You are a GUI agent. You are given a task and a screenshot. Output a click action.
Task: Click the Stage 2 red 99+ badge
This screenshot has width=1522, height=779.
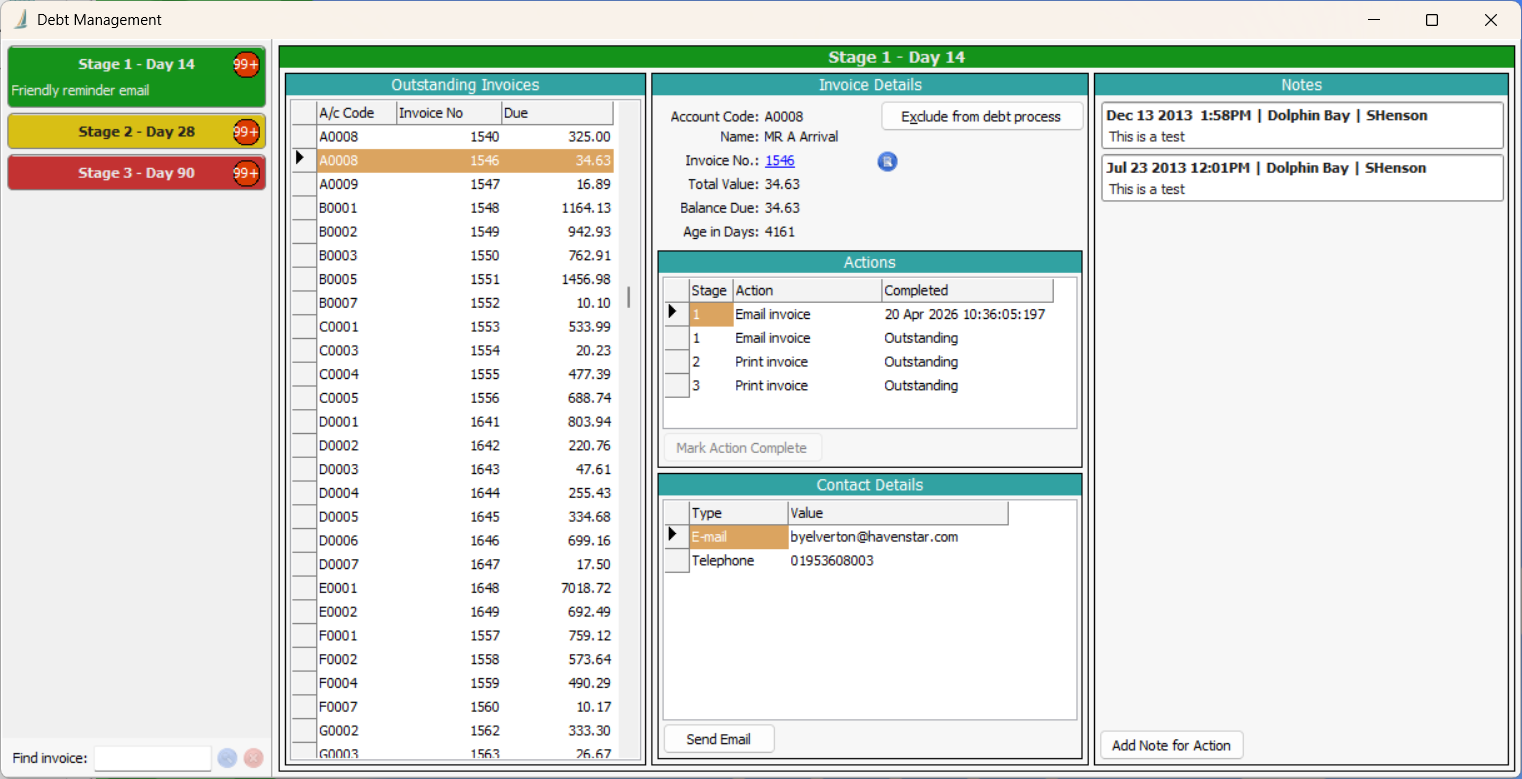click(246, 131)
